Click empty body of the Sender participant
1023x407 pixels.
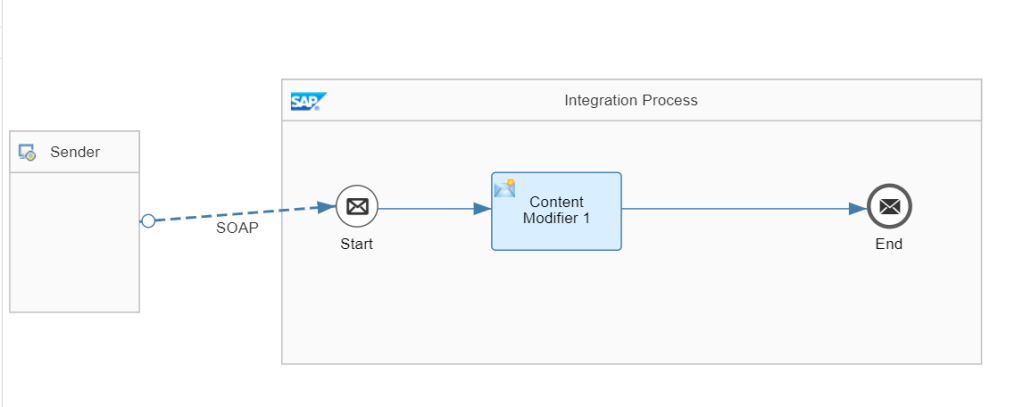pyautogui.click(x=75, y=260)
